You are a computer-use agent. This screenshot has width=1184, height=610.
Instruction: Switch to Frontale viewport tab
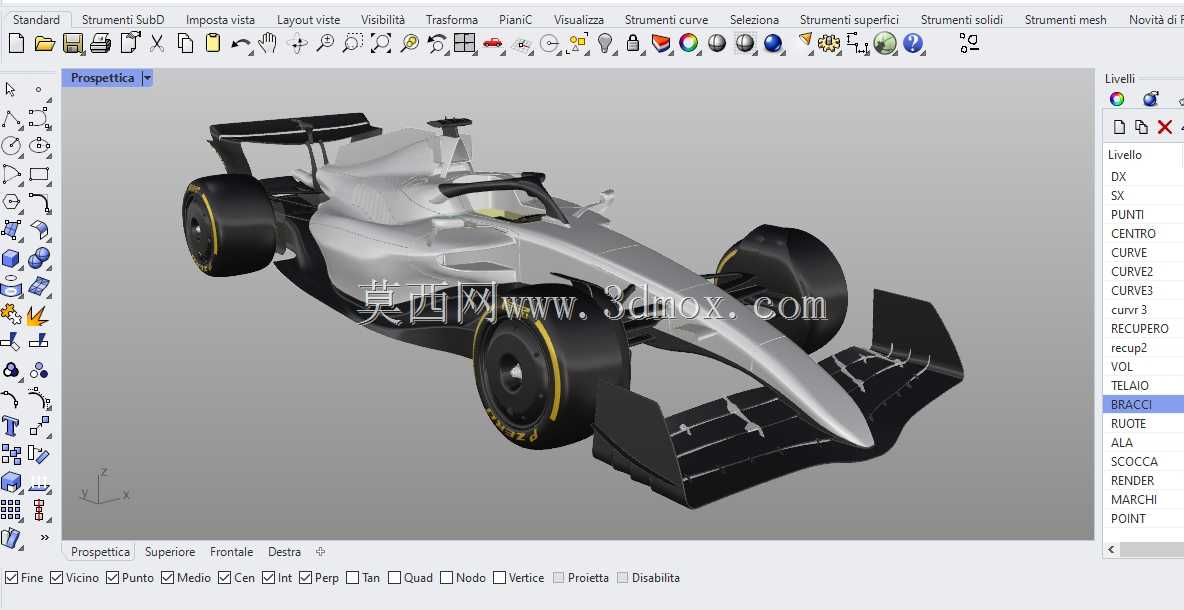tap(232, 552)
